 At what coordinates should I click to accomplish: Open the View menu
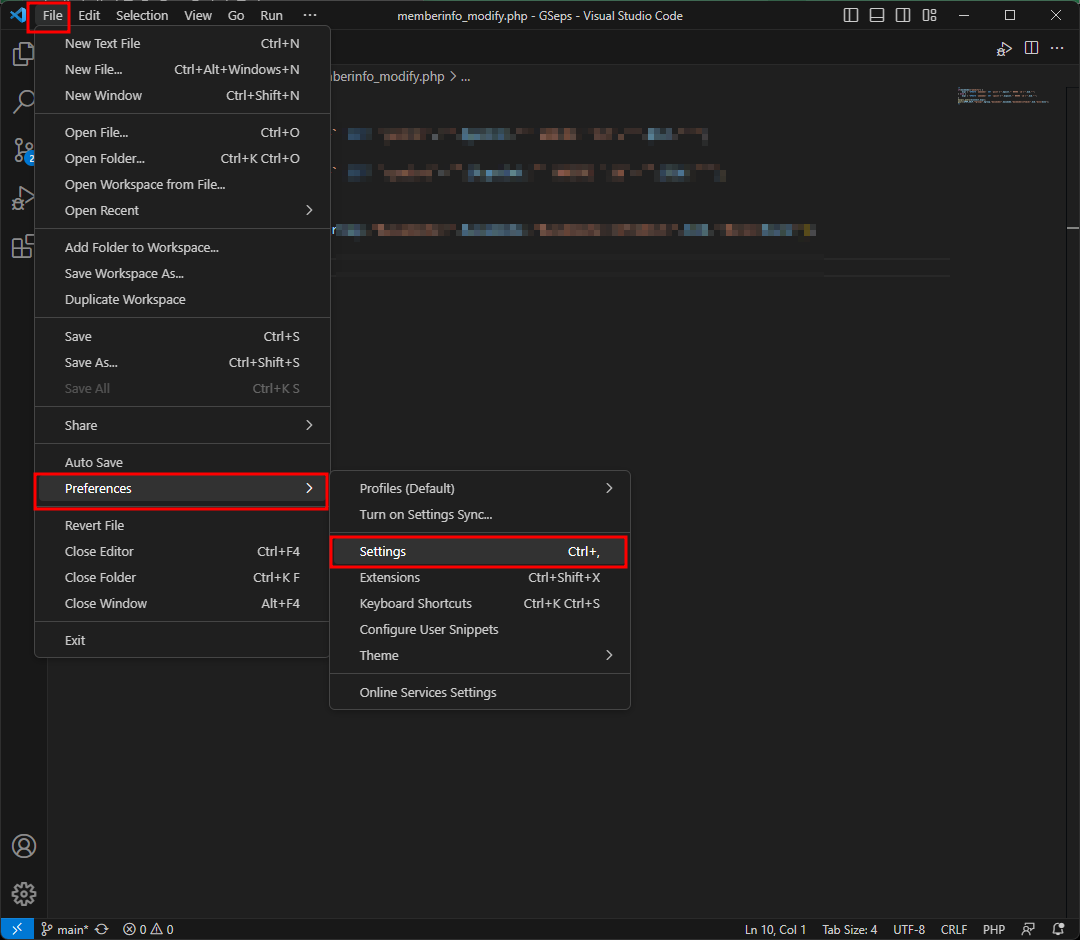198,15
